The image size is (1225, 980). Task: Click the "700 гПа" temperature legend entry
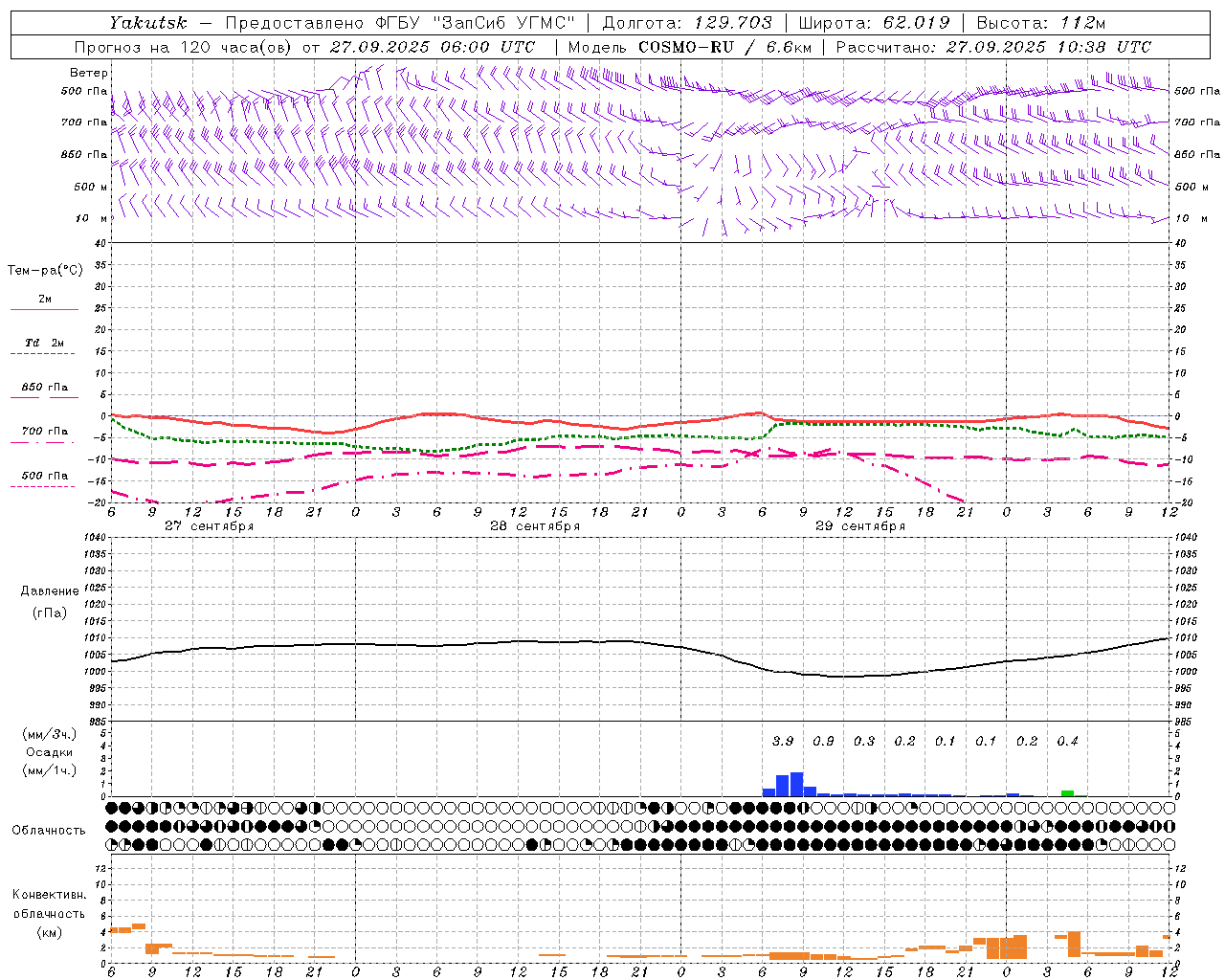44,432
